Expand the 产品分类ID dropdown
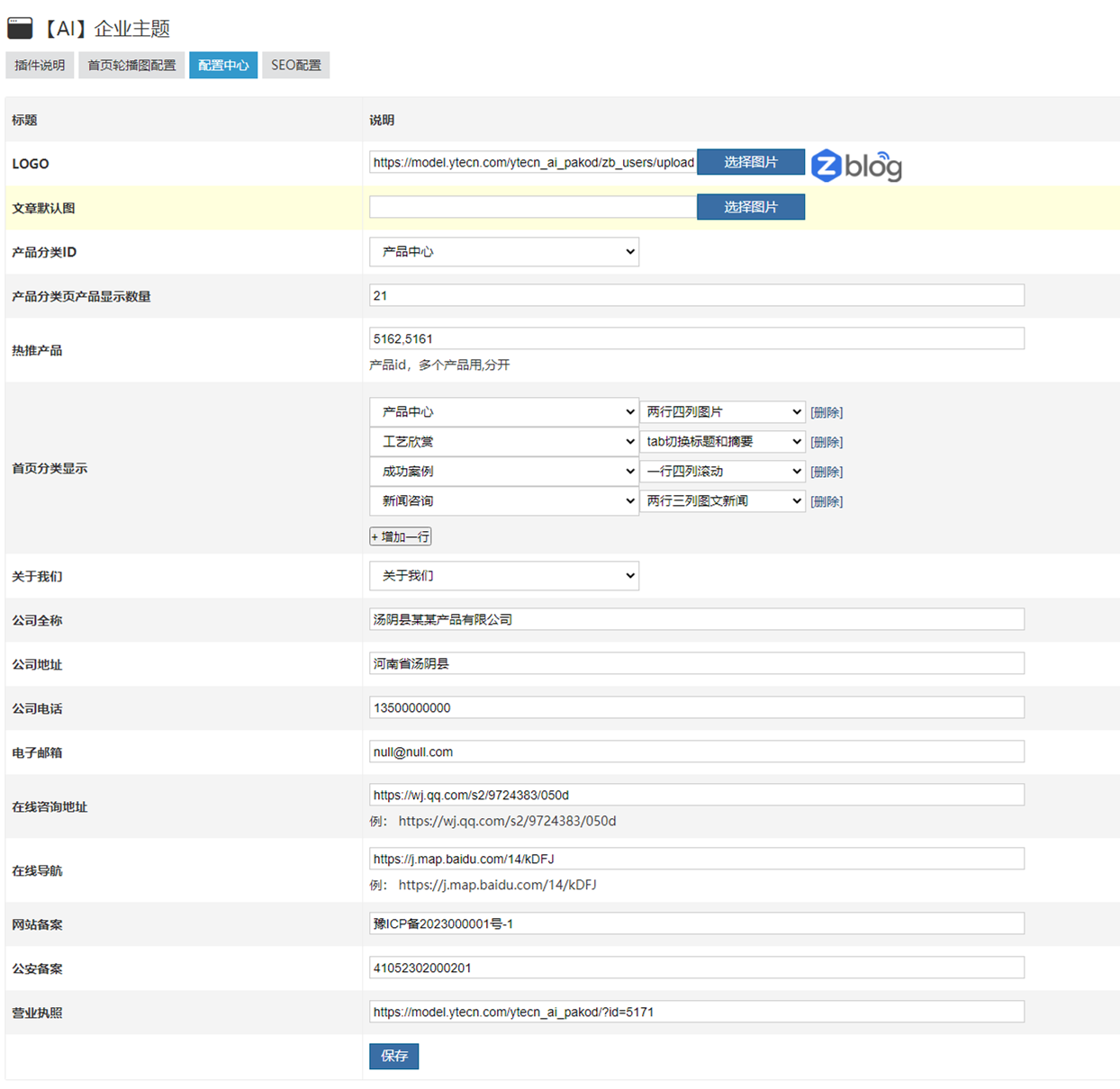 tap(503, 252)
